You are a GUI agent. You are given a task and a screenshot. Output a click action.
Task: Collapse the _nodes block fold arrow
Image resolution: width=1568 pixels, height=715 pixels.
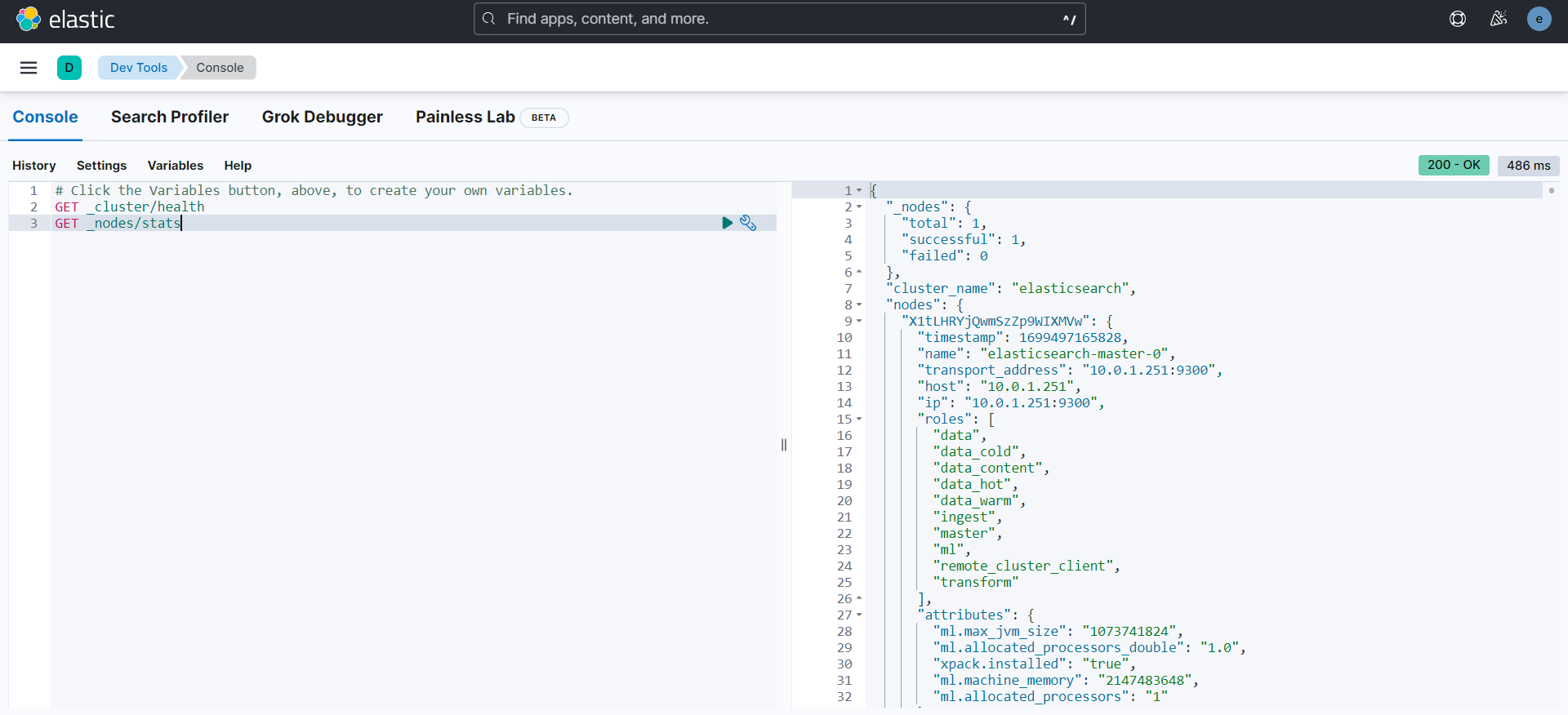[859, 207]
